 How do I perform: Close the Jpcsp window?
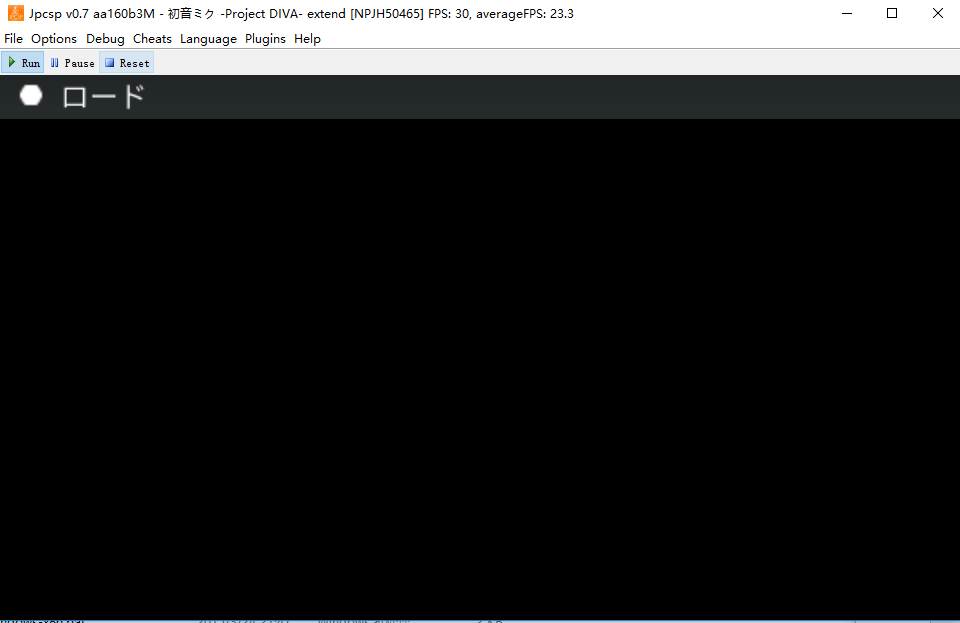pos(937,13)
